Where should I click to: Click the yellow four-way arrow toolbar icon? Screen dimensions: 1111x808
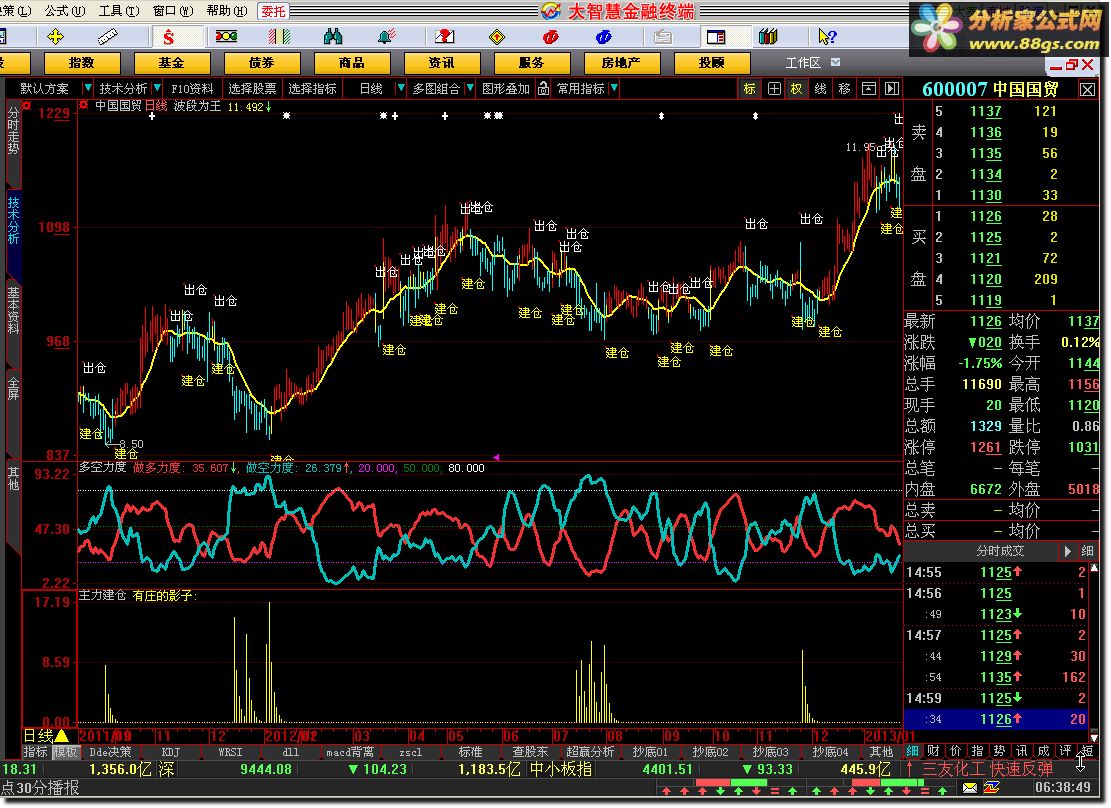point(55,36)
